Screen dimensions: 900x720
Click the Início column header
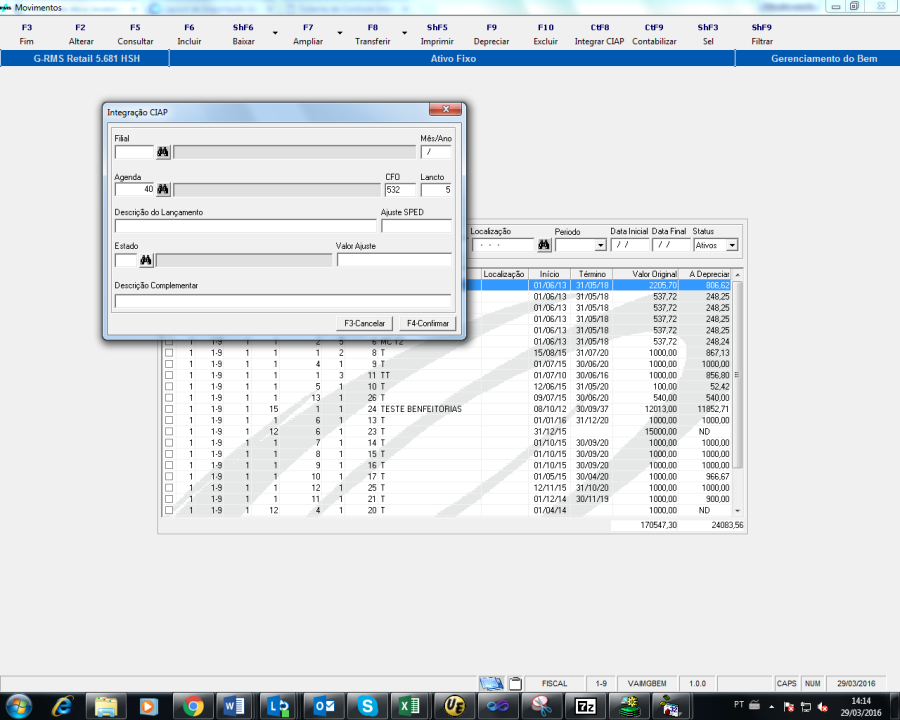(x=549, y=274)
